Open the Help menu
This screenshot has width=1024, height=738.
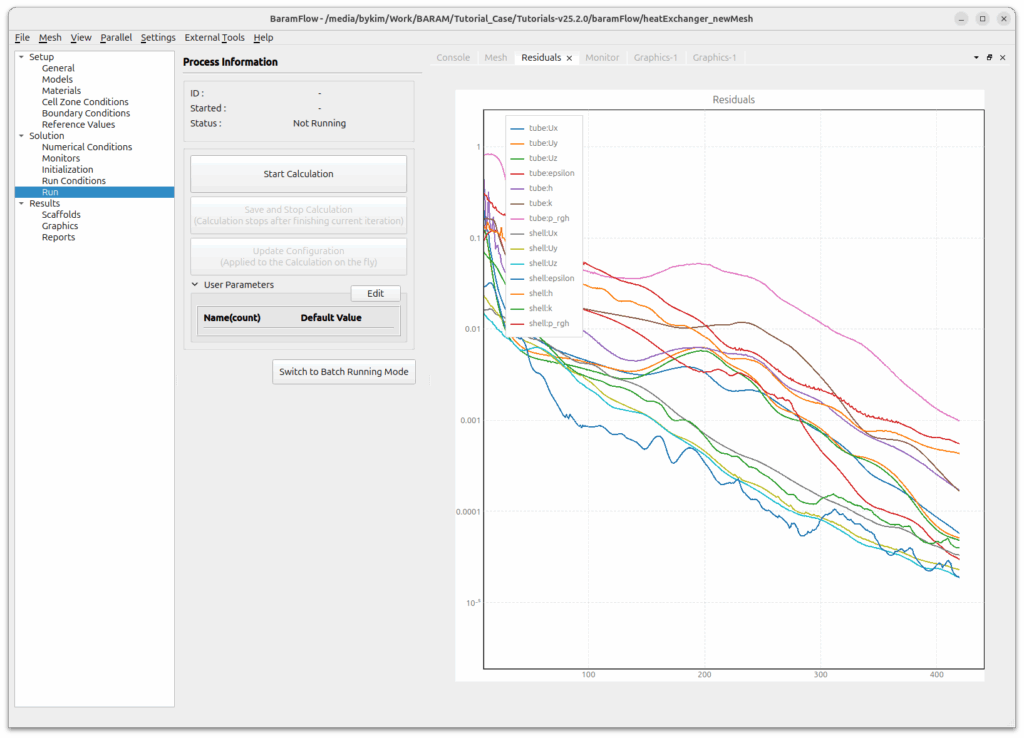tap(263, 37)
